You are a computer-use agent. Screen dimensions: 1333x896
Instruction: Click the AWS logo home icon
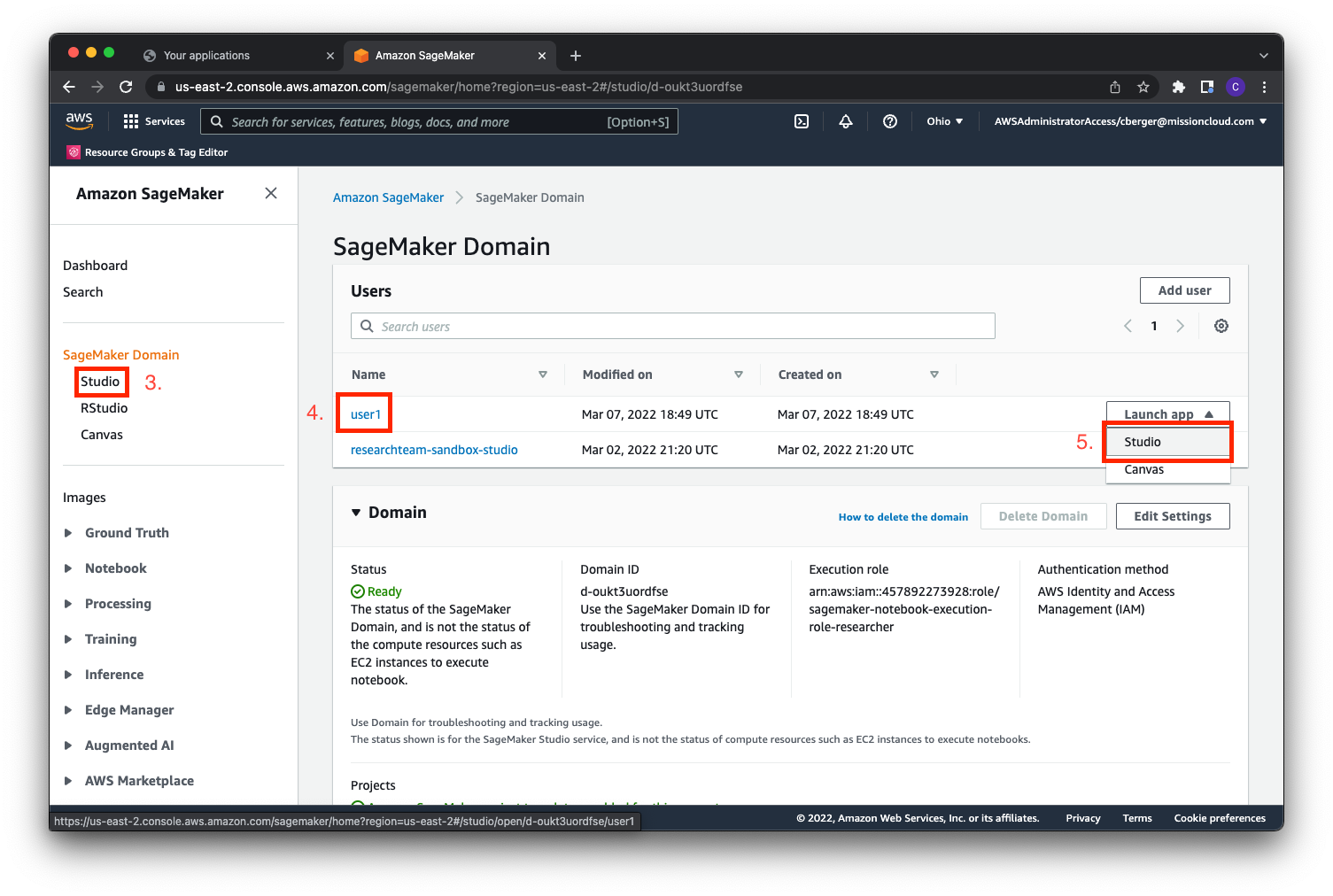(x=80, y=121)
